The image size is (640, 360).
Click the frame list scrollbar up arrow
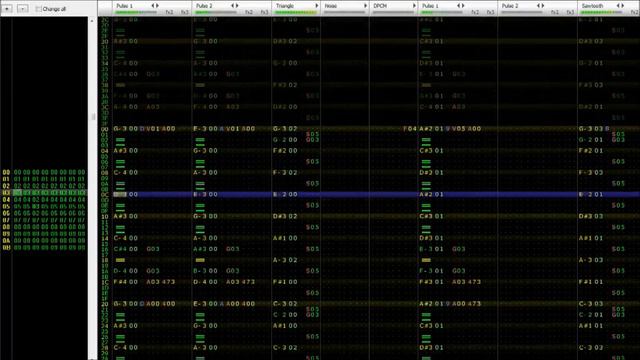click(92, 20)
